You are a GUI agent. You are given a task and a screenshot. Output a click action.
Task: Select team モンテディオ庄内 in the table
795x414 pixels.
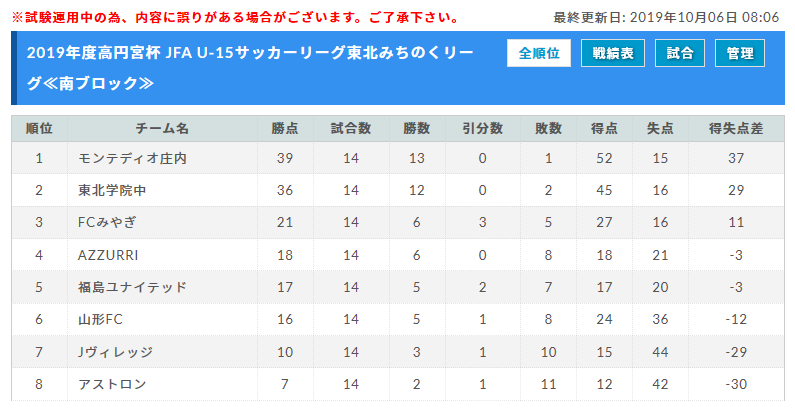132,159
